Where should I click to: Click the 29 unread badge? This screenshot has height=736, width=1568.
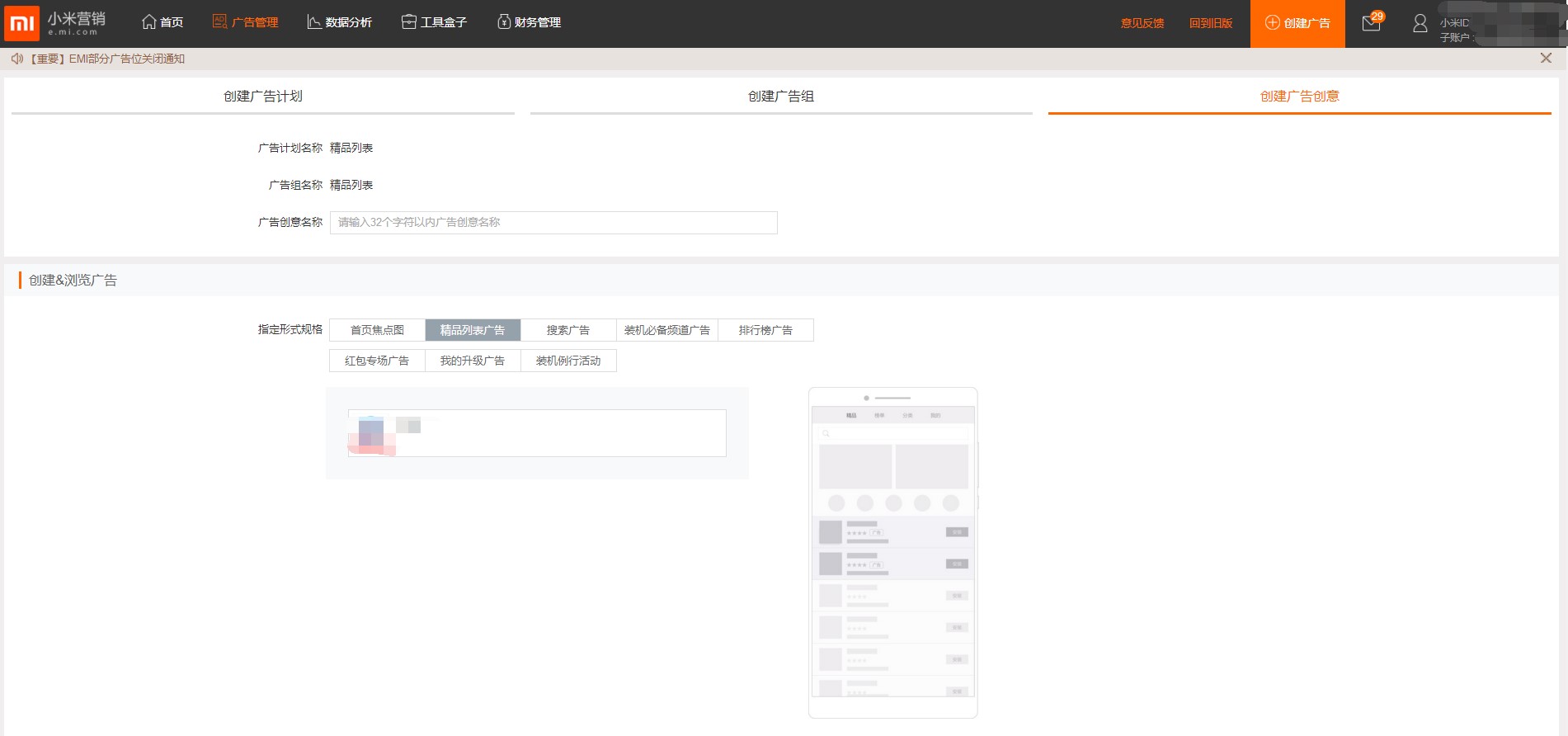click(x=1377, y=17)
